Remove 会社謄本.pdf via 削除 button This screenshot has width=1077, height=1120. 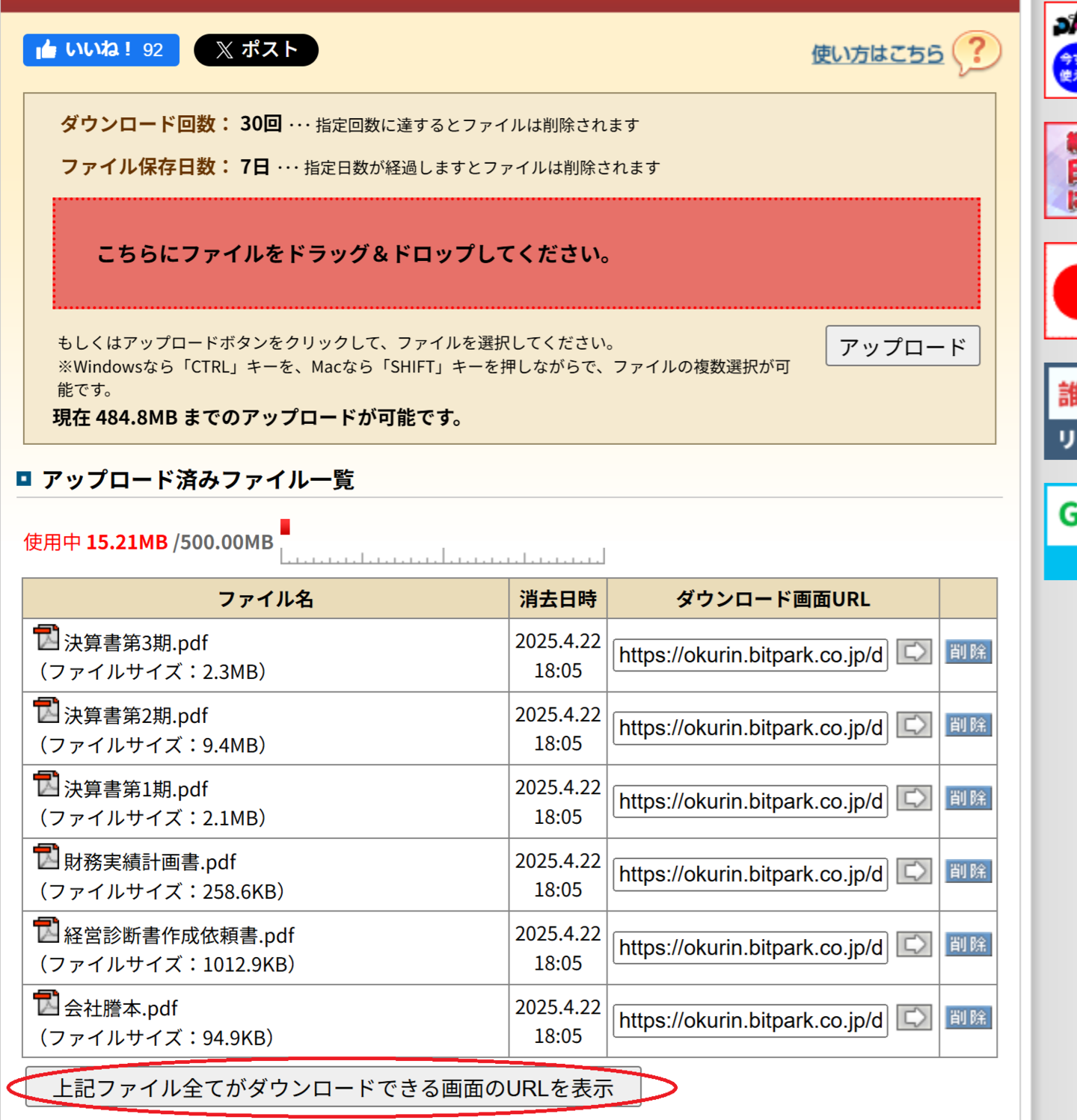(x=968, y=1018)
